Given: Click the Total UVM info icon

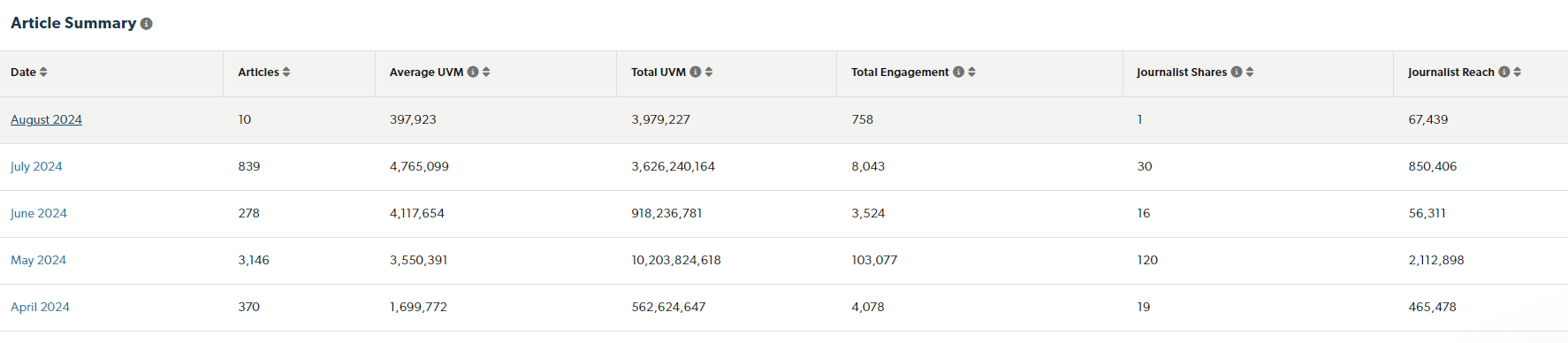Looking at the screenshot, I should 696,72.
